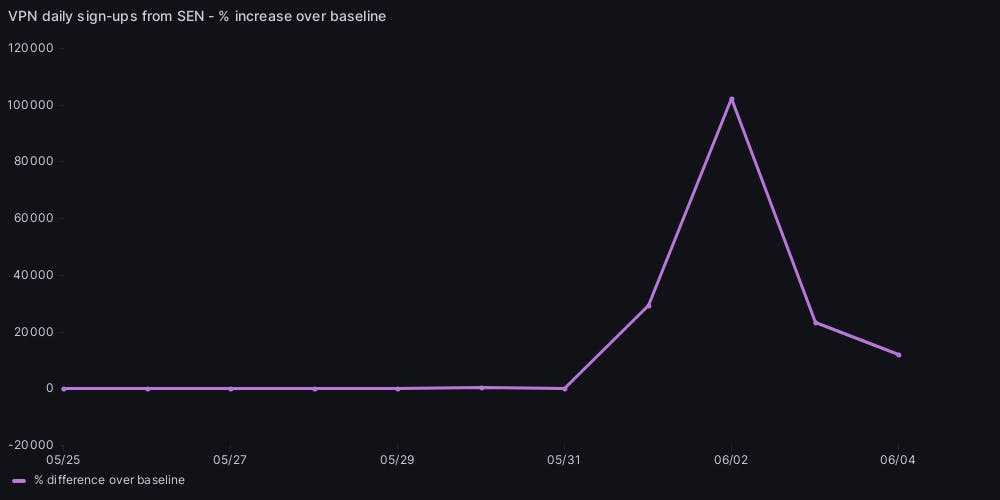Screen dimensions: 1000x500
Task: Click the data point at 05/29
Action: (397, 388)
